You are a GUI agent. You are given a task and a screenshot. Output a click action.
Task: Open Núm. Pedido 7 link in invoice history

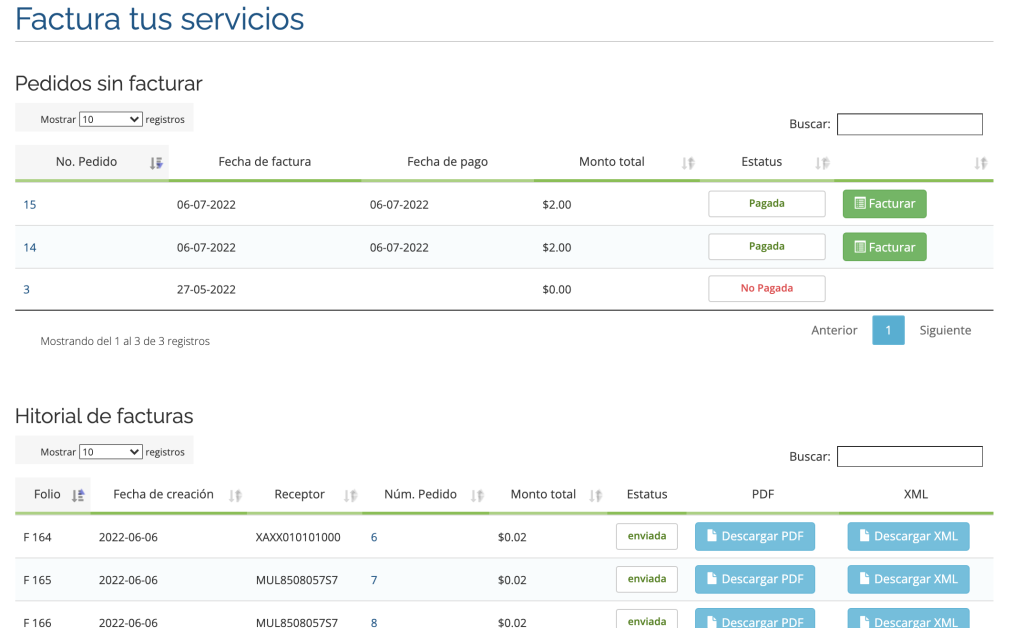pyautogui.click(x=374, y=580)
